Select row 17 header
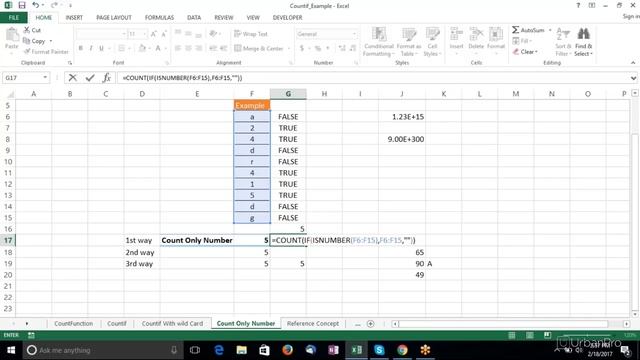Screen dimensions: 640x360 click(8, 240)
